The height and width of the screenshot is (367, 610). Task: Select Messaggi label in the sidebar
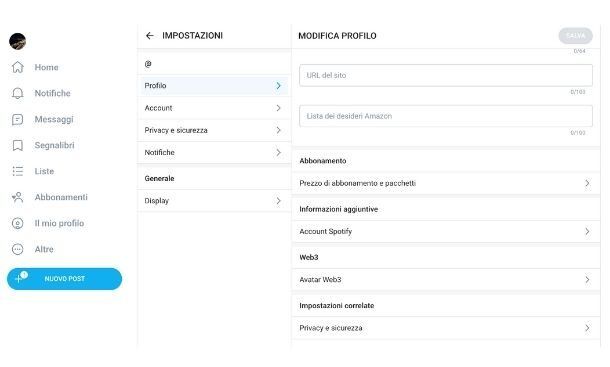tap(54, 119)
